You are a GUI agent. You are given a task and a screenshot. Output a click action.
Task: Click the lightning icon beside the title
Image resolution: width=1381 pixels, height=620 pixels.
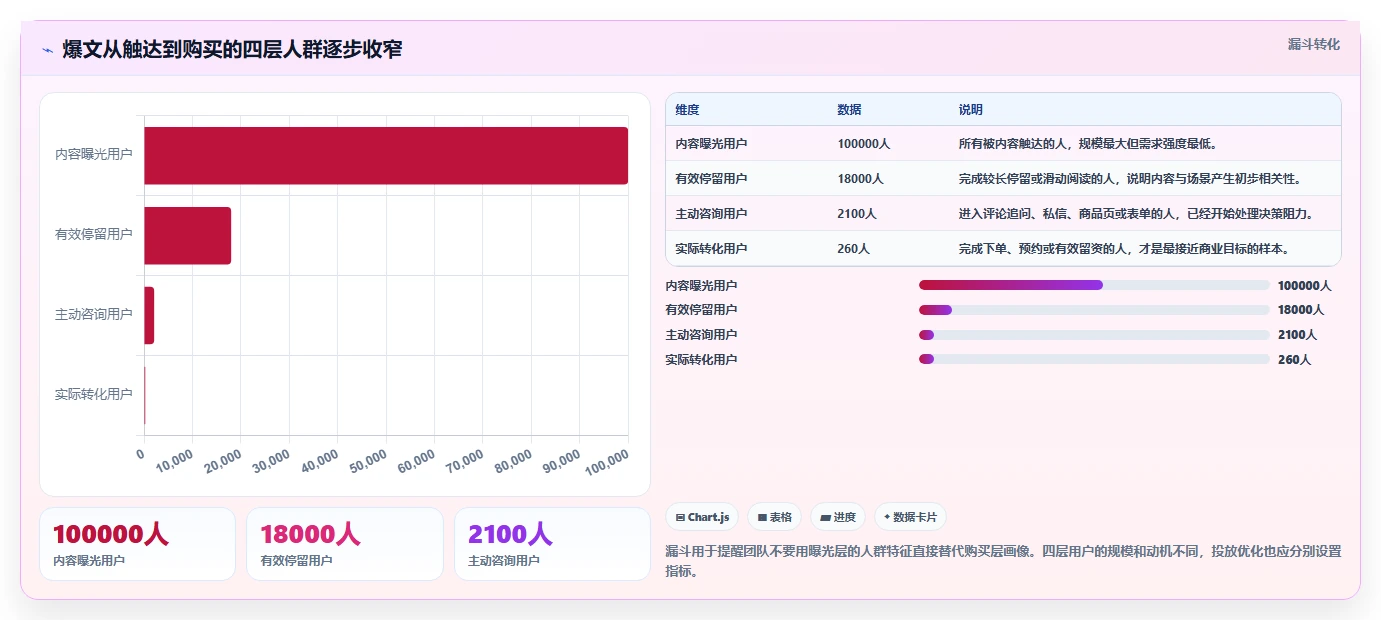point(47,50)
